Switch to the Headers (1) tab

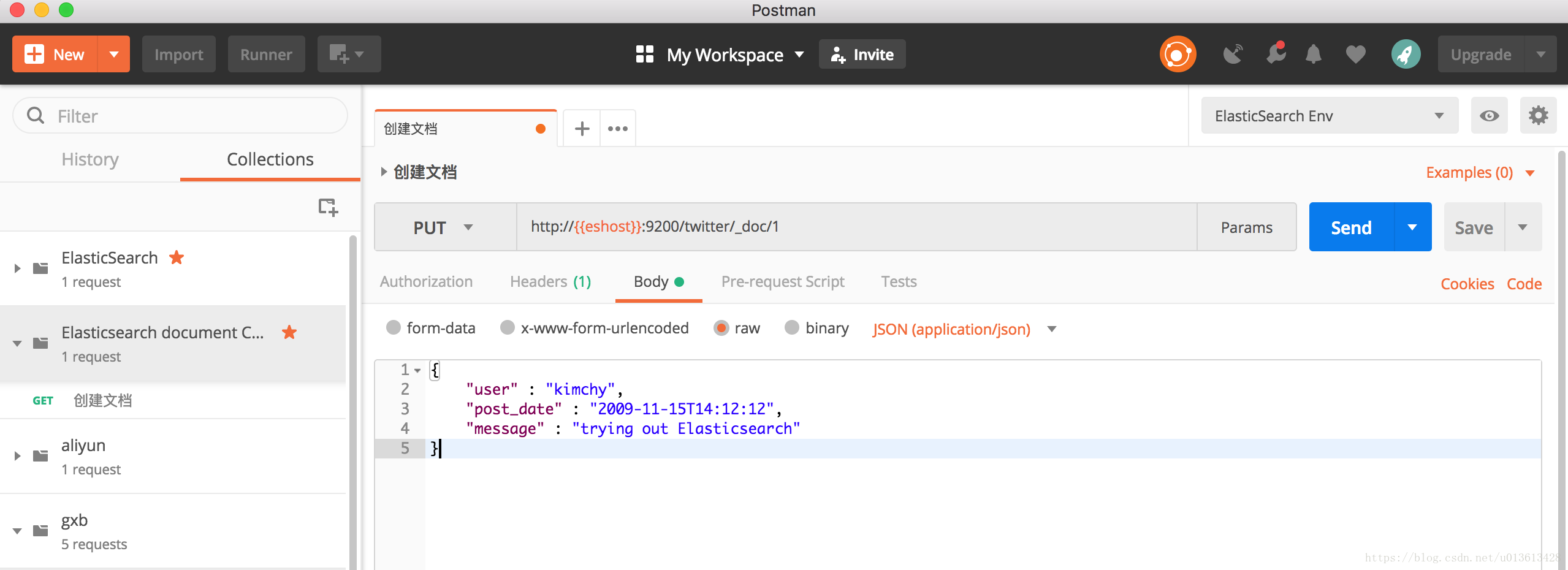pos(550,281)
